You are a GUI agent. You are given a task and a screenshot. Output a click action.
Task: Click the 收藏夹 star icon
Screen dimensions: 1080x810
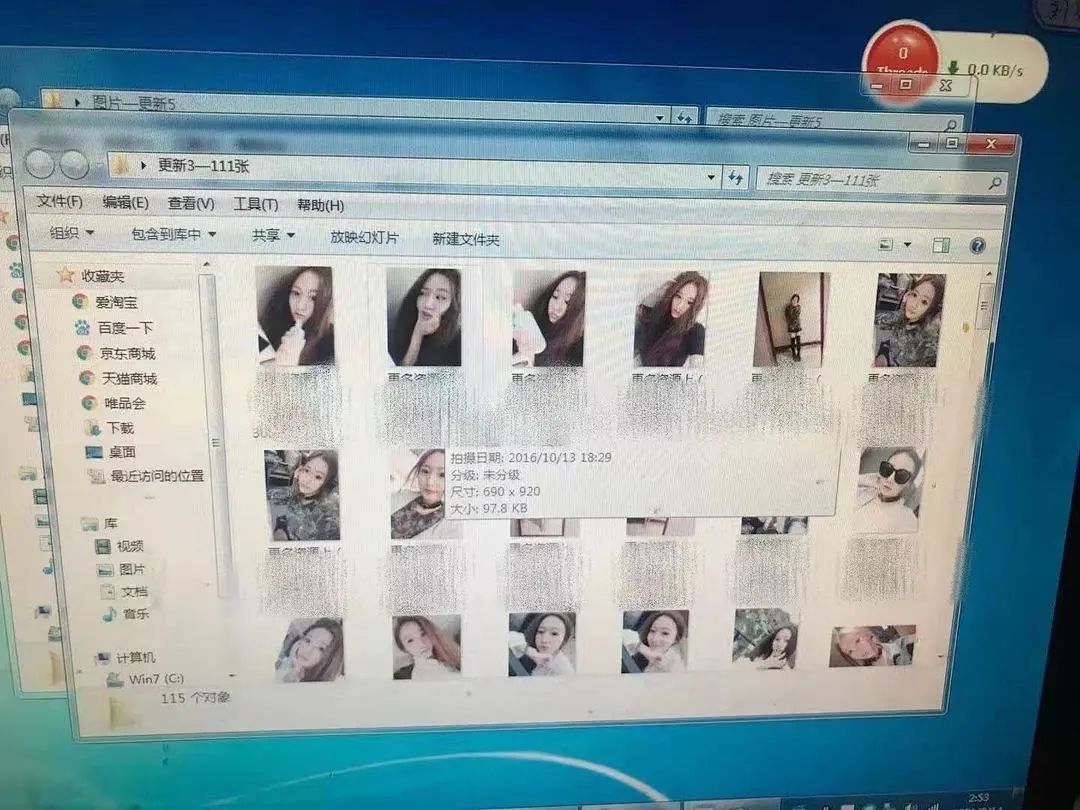(65, 275)
